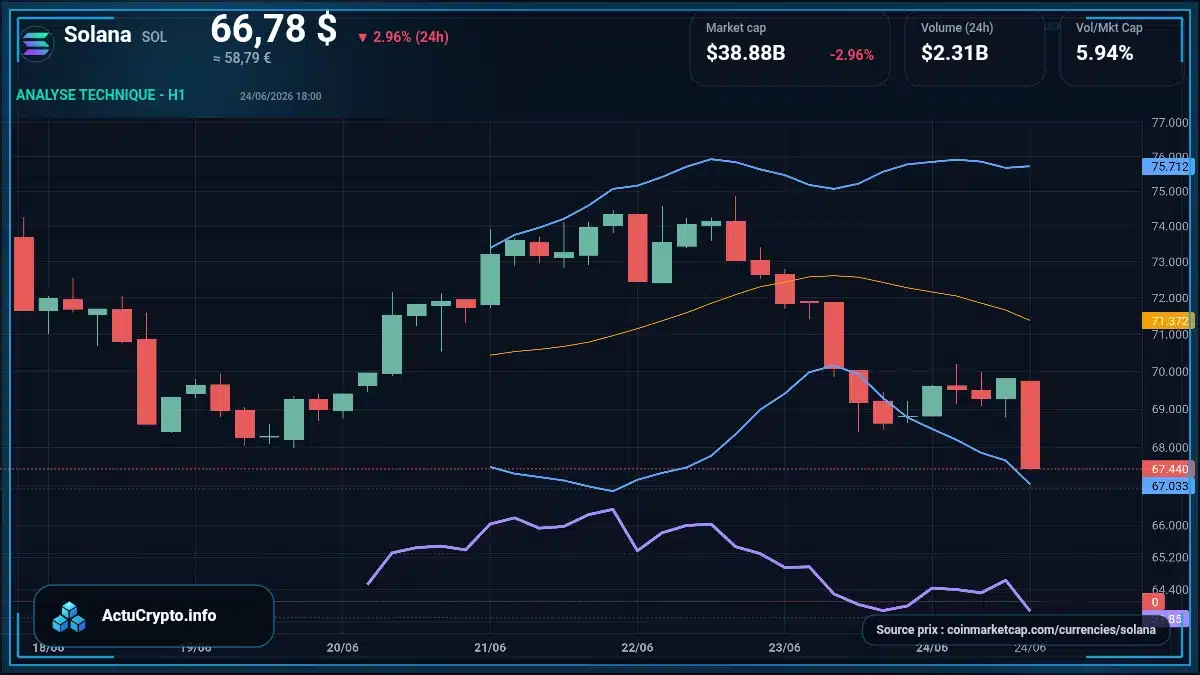Click the ActuCrypto cube logo icon
1200x675 pixels.
[70, 616]
